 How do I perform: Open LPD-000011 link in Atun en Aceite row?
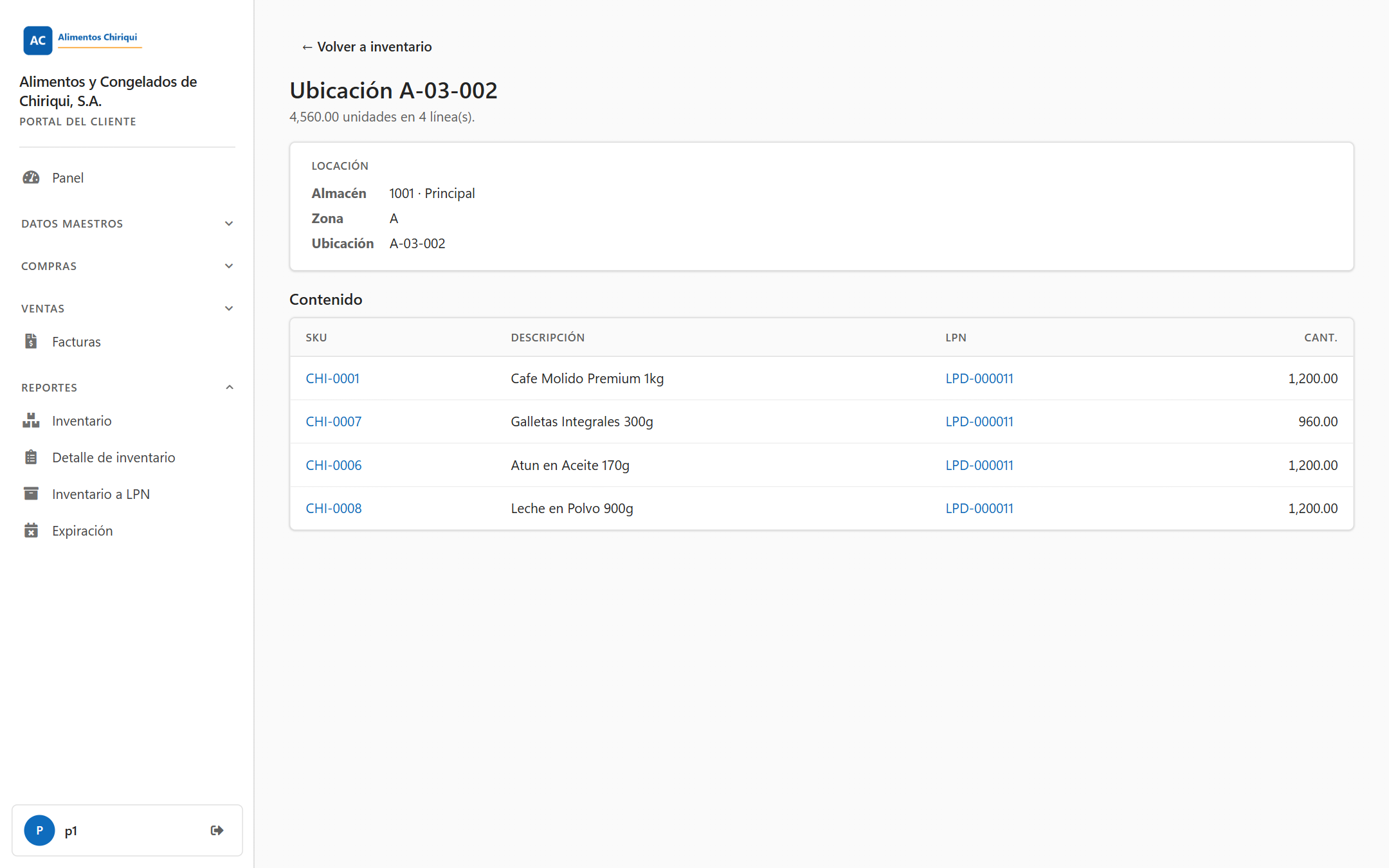point(979,465)
